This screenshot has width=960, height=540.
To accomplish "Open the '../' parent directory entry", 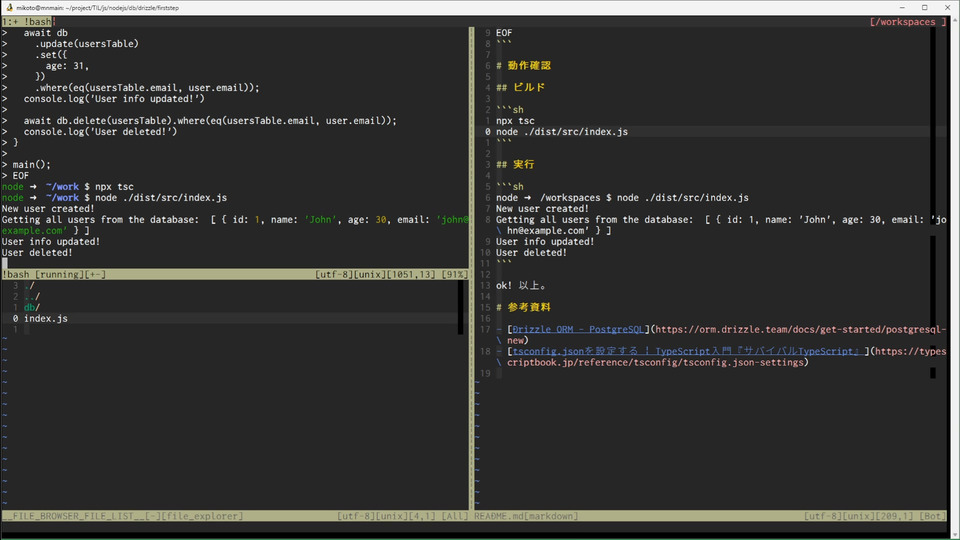I will 32,296.
